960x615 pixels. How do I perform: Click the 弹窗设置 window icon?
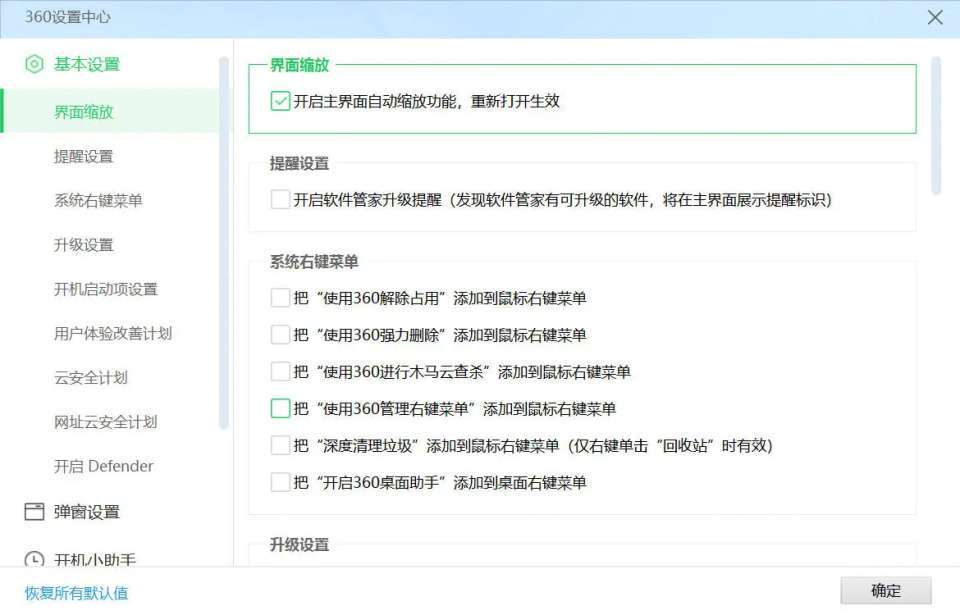pyautogui.click(x=34, y=511)
